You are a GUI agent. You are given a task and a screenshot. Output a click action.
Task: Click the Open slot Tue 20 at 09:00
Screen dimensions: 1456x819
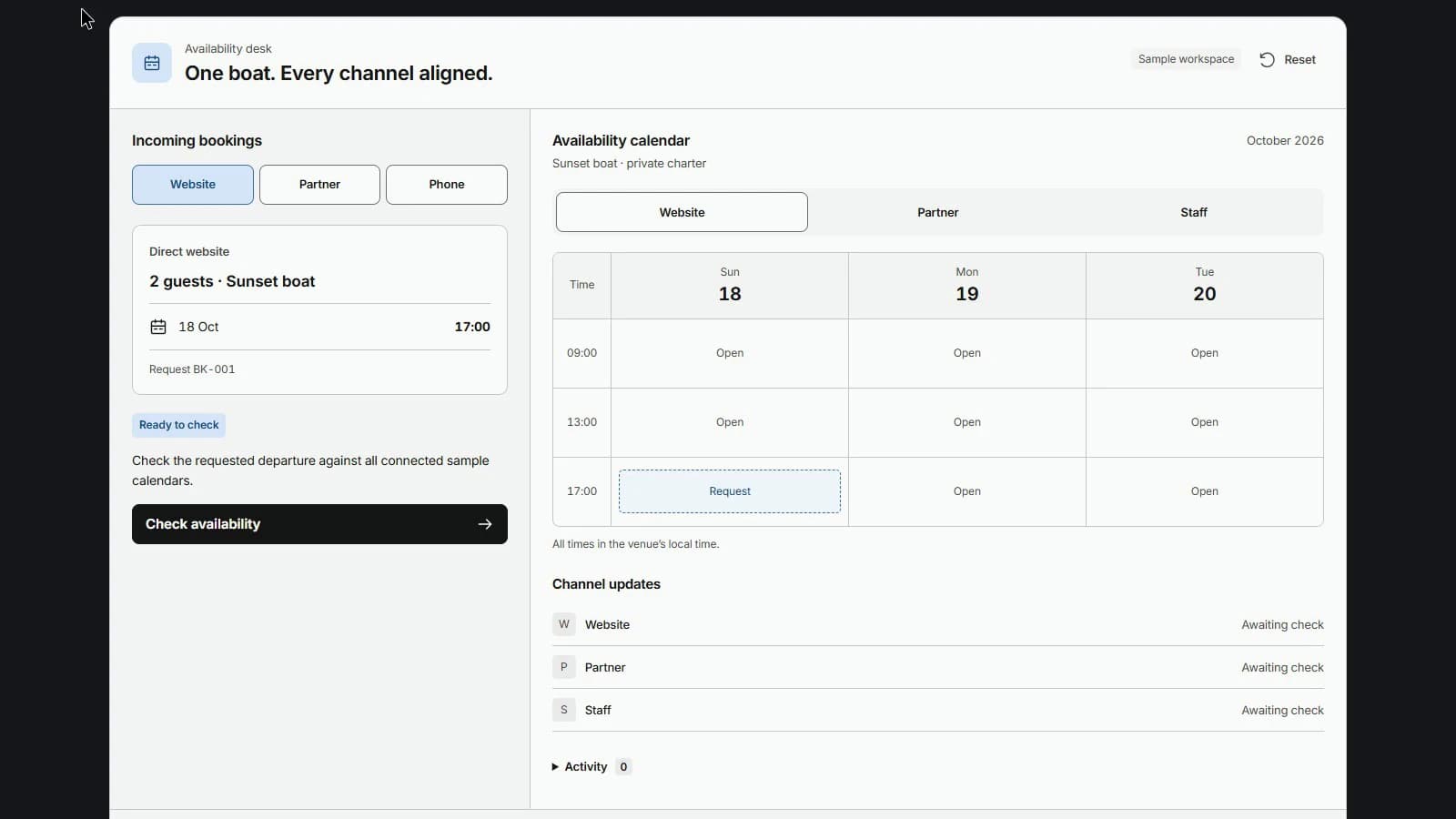[x=1205, y=353]
